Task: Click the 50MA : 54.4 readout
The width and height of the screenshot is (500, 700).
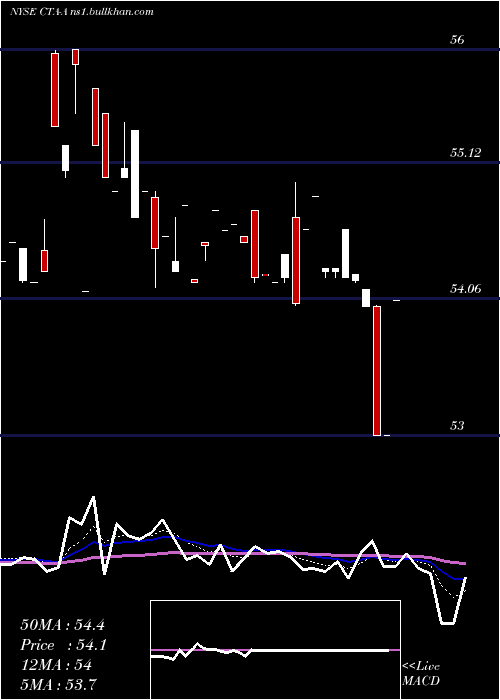Action: coord(62,625)
